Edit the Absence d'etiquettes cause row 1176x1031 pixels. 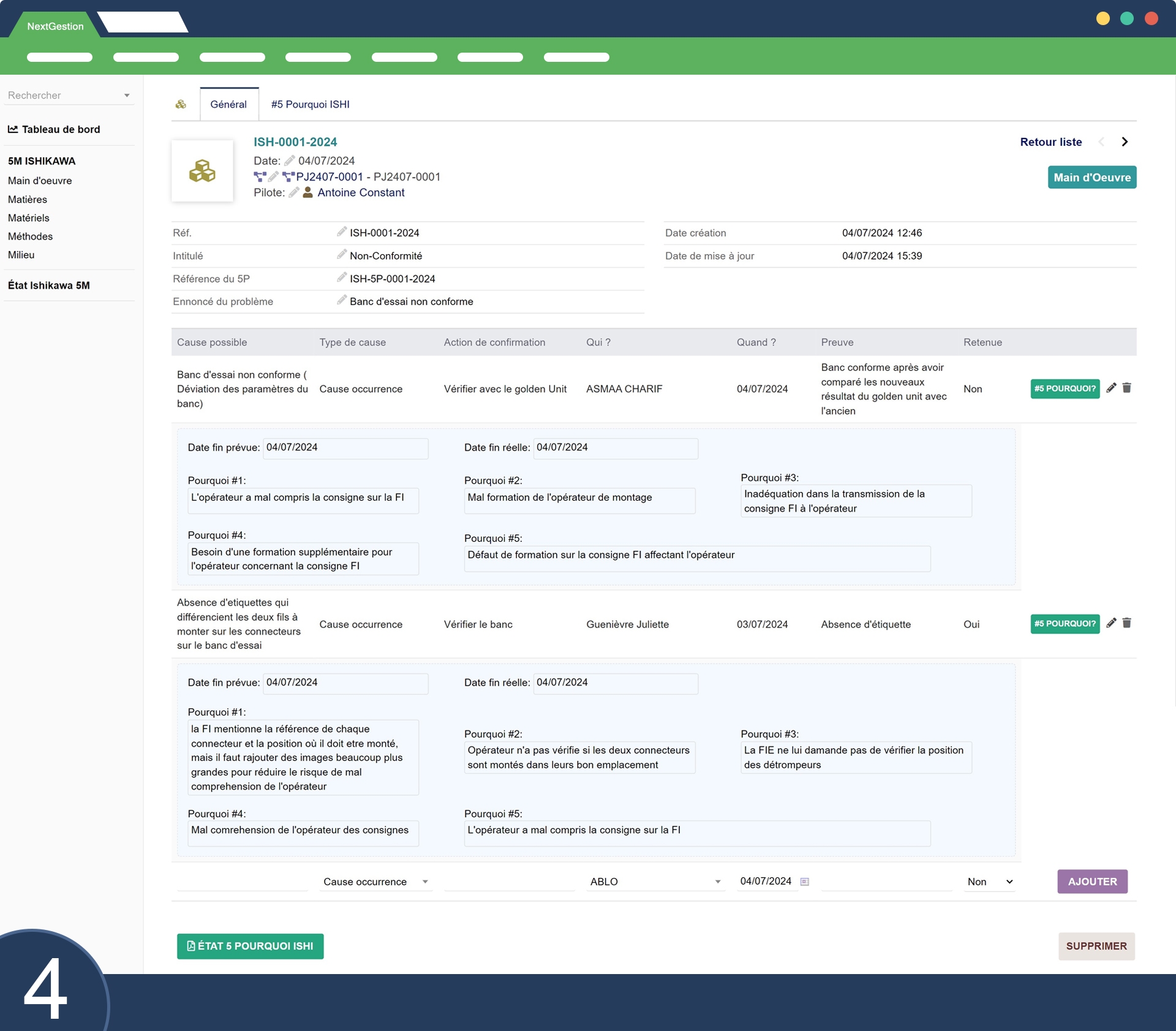1111,623
